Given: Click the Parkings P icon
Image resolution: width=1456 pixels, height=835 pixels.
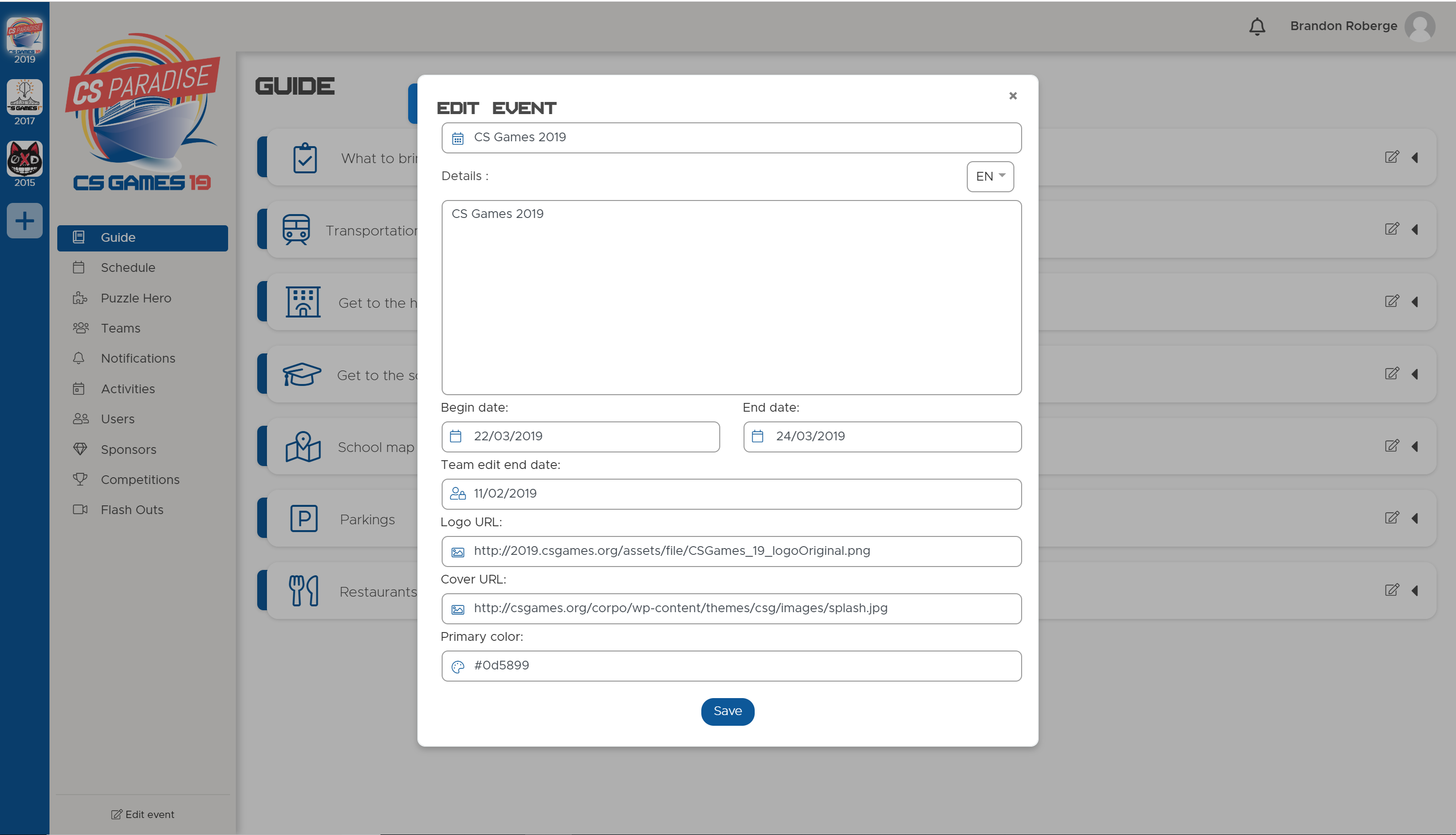Looking at the screenshot, I should pos(304,519).
